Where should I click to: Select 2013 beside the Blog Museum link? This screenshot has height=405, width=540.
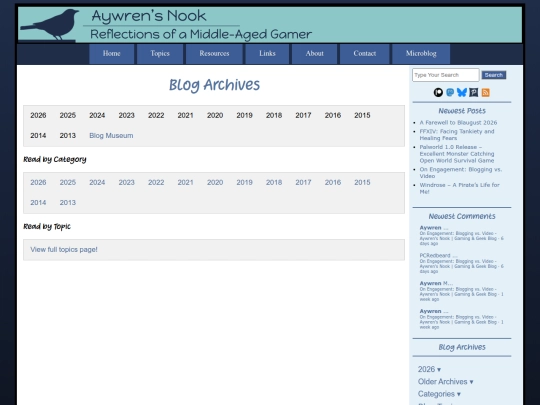coord(68,135)
